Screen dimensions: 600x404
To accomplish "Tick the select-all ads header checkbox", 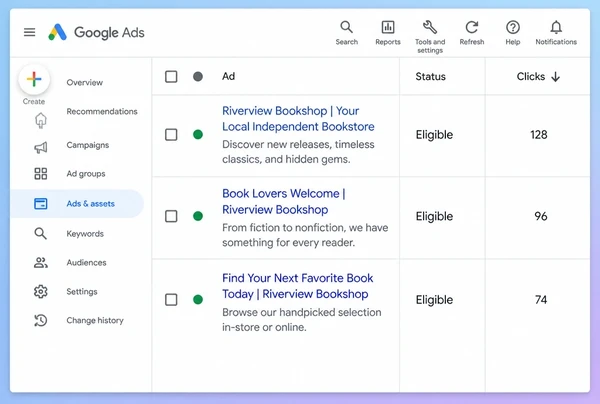I will (171, 77).
